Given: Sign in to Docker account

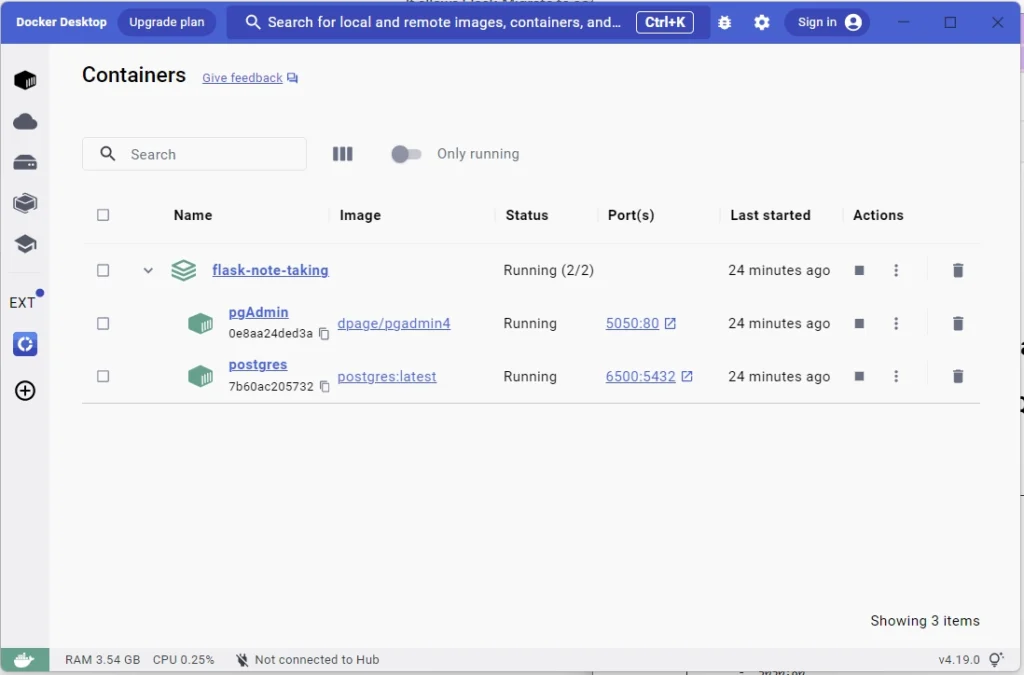Looking at the screenshot, I should pyautogui.click(x=827, y=22).
